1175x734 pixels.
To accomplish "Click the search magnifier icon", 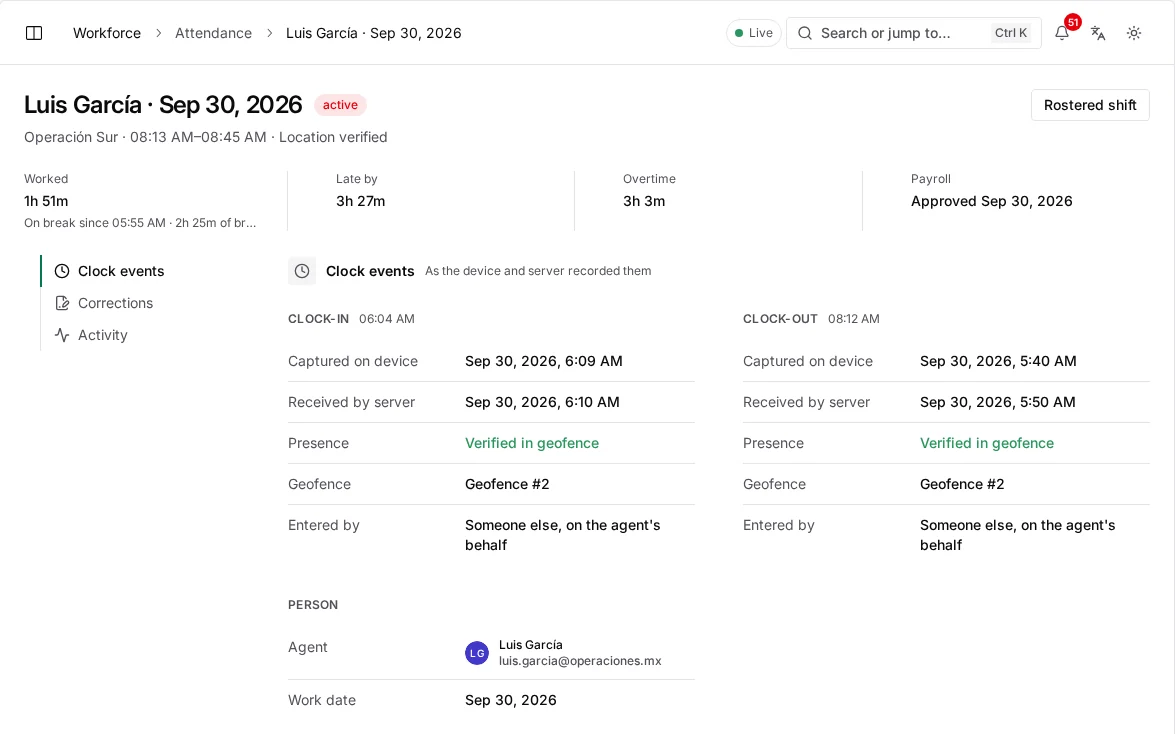I will click(x=805, y=33).
